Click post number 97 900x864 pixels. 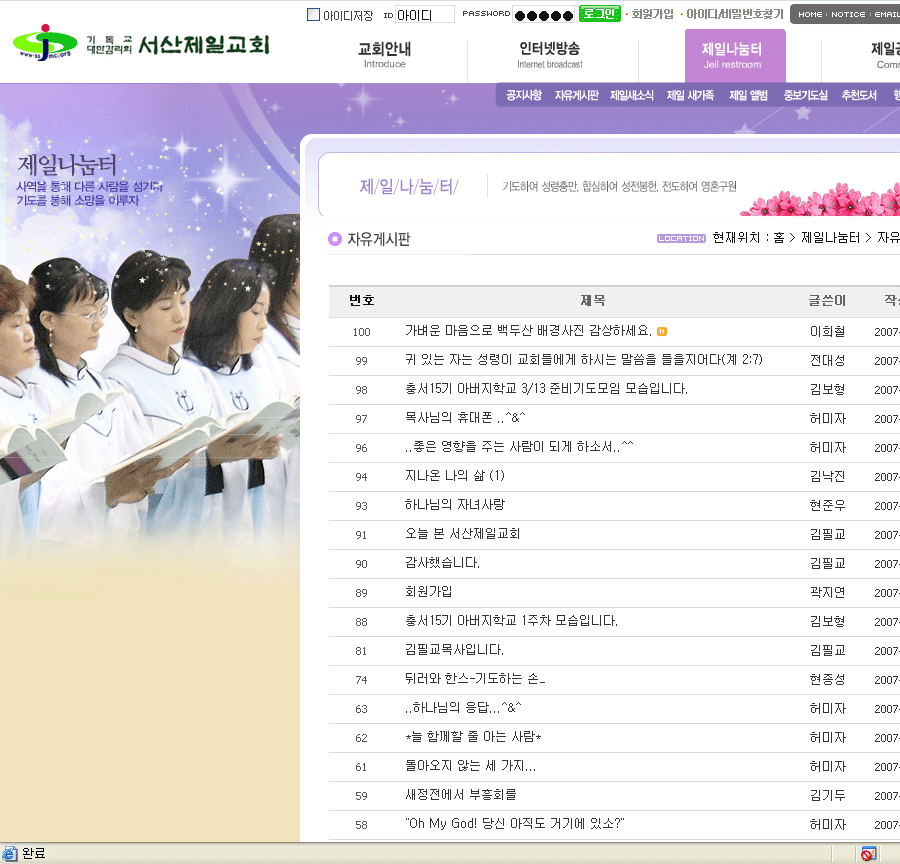pyautogui.click(x=361, y=419)
